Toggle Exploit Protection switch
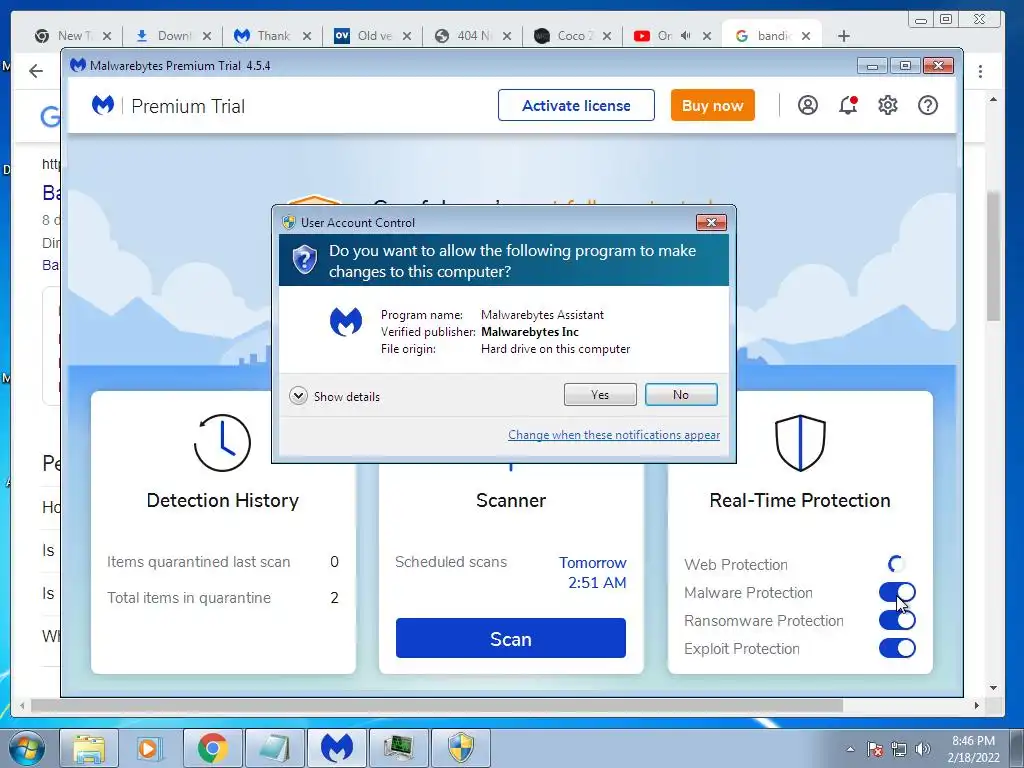The width and height of the screenshot is (1024, 768). (x=897, y=648)
